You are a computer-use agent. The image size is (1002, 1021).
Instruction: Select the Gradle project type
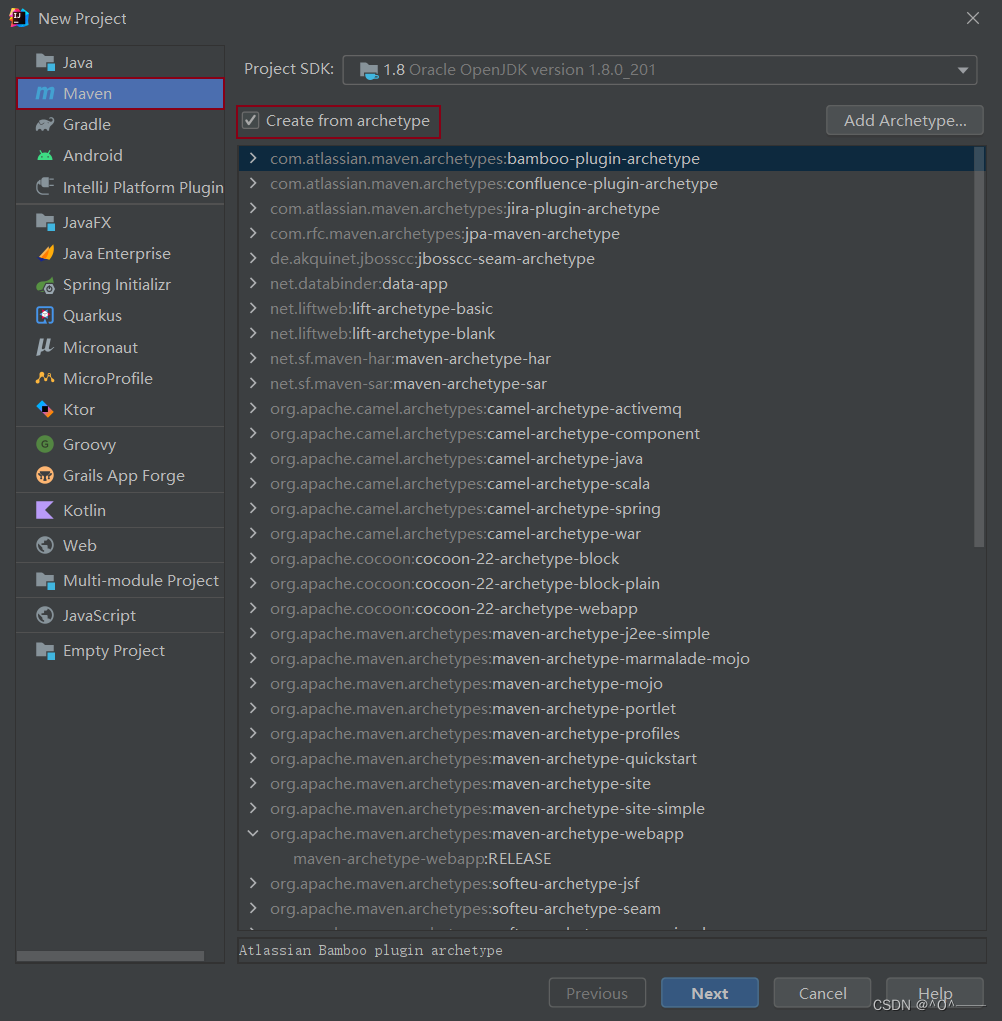pyautogui.click(x=120, y=124)
